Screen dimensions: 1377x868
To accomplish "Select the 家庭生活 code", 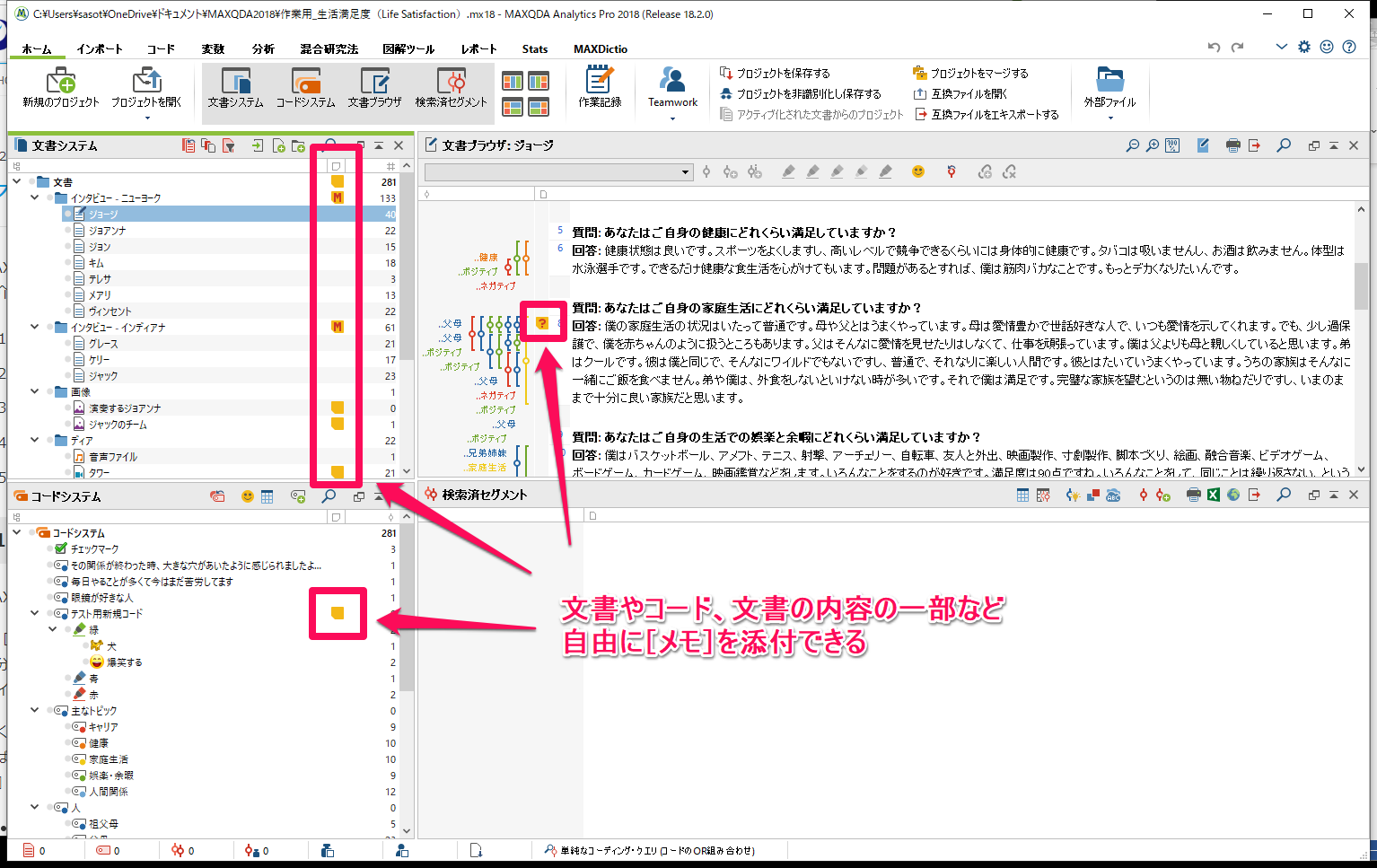I will (x=109, y=759).
